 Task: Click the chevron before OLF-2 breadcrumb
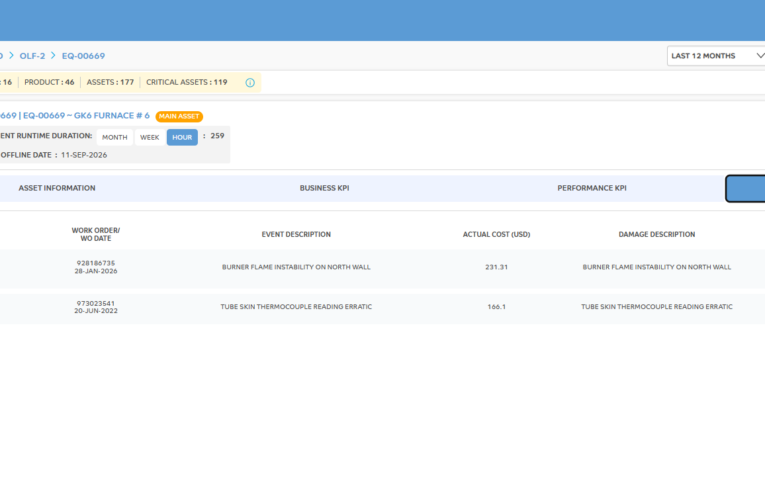pyautogui.click(x=11, y=56)
